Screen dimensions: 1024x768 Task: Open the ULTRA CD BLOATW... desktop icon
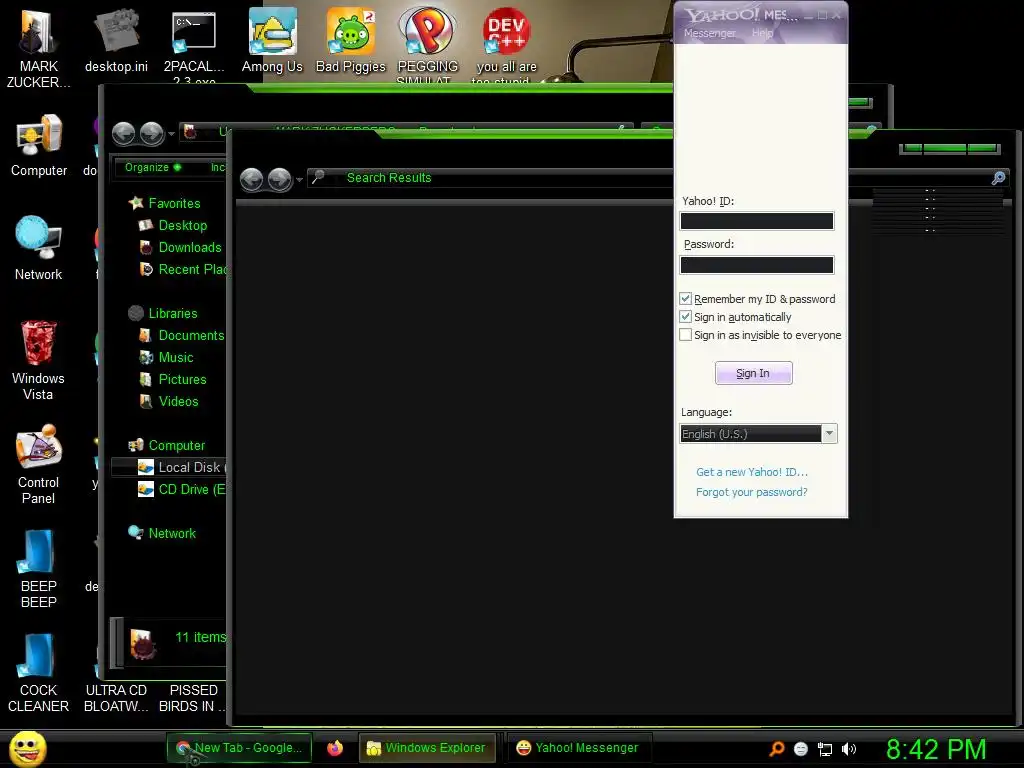tap(116, 697)
